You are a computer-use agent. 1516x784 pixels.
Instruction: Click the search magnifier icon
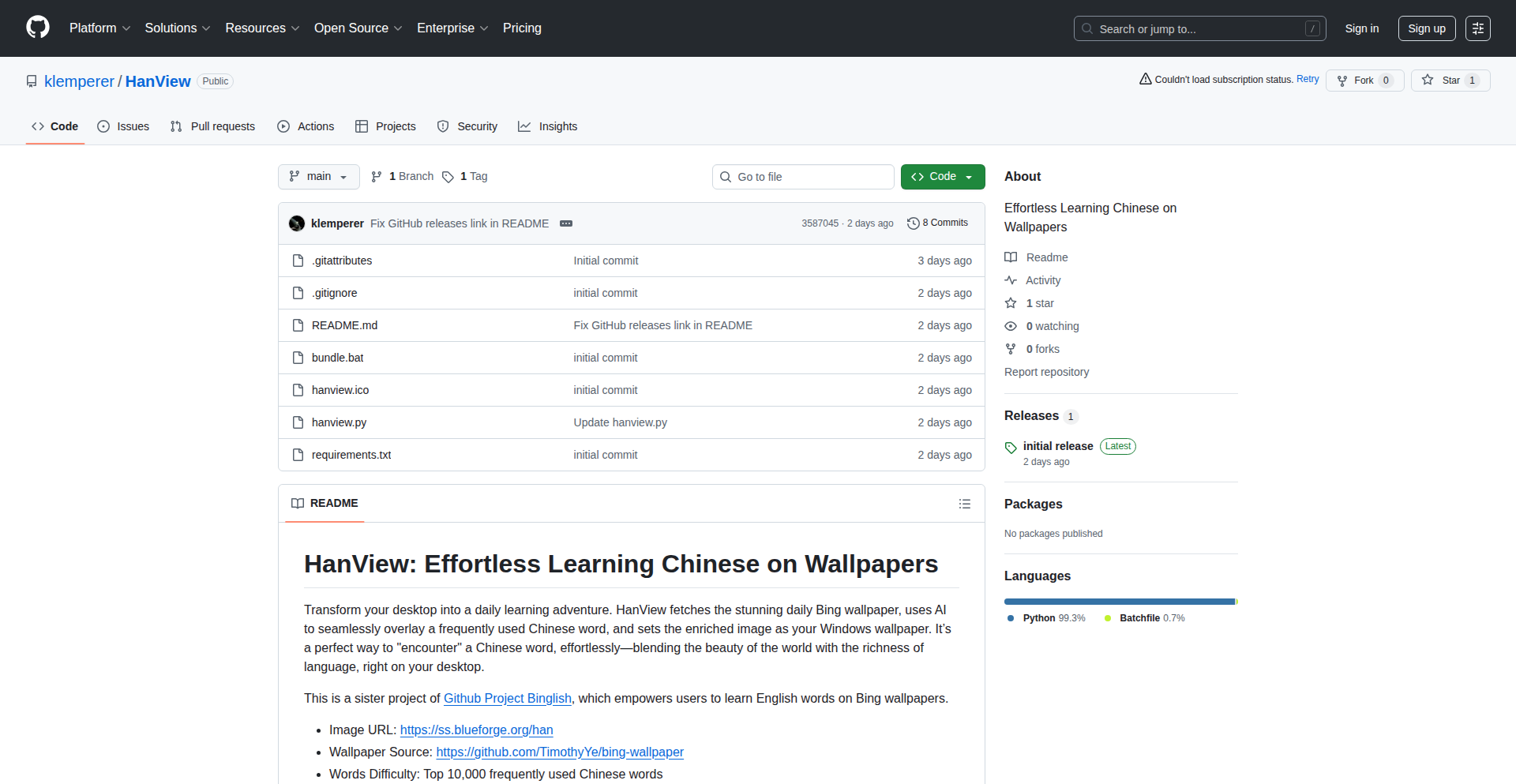pos(1087,28)
